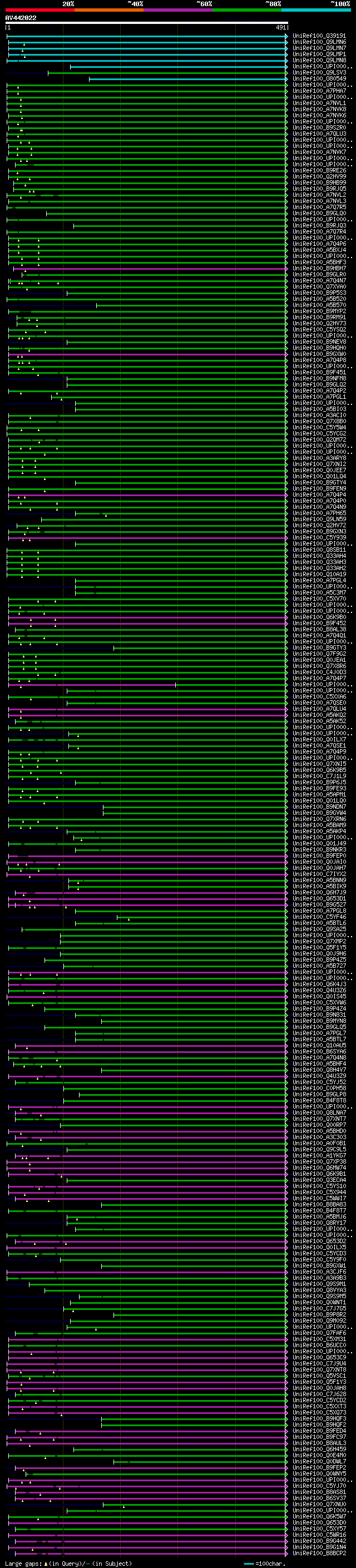Select hit label UniRef100_A5BXJ4
The width and height of the screenshot is (356, 1568).
(x=319, y=250)
